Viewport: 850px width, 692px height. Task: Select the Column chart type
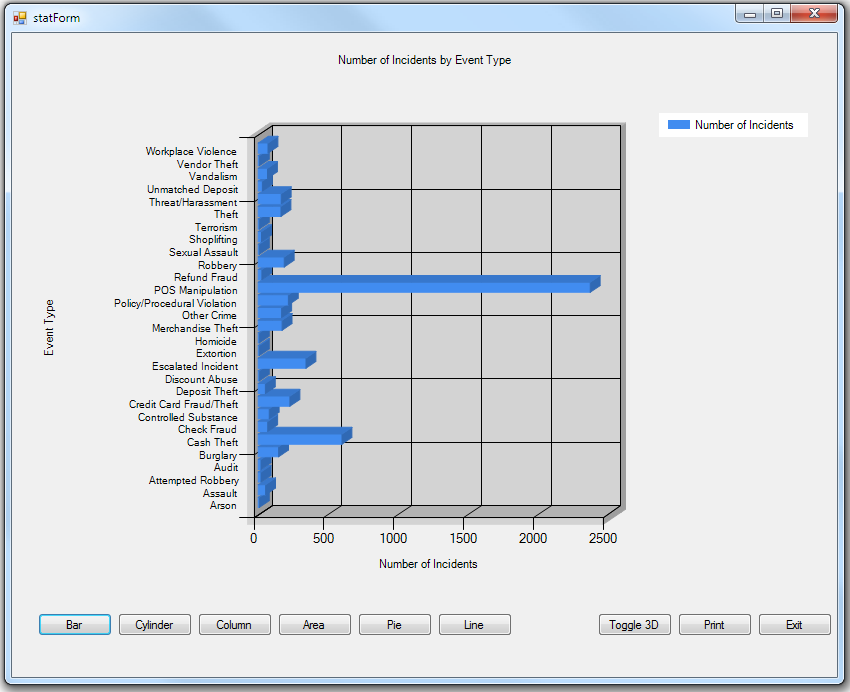[234, 624]
